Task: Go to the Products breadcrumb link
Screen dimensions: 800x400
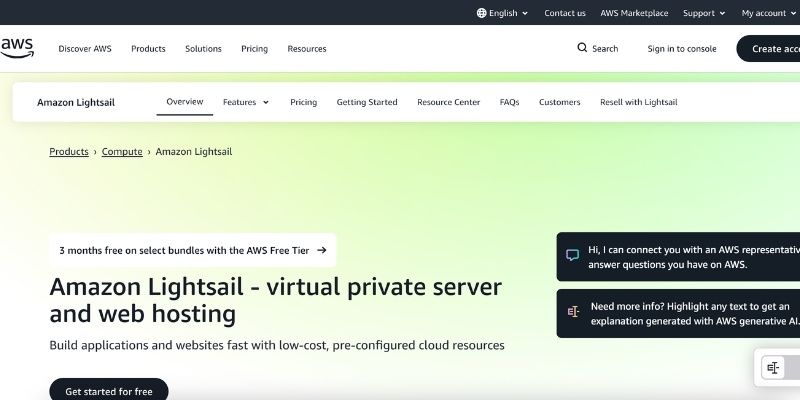Action: pos(69,152)
